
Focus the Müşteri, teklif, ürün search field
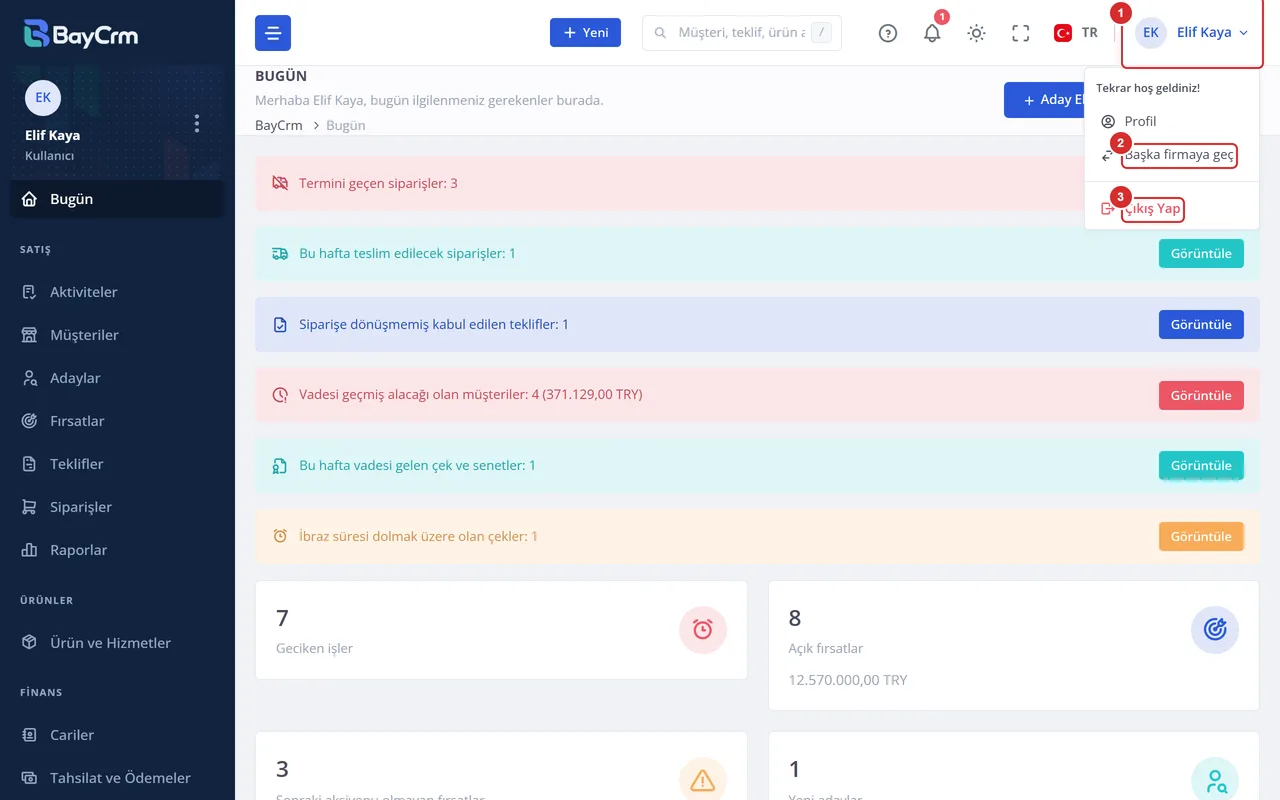pyautogui.click(x=742, y=33)
